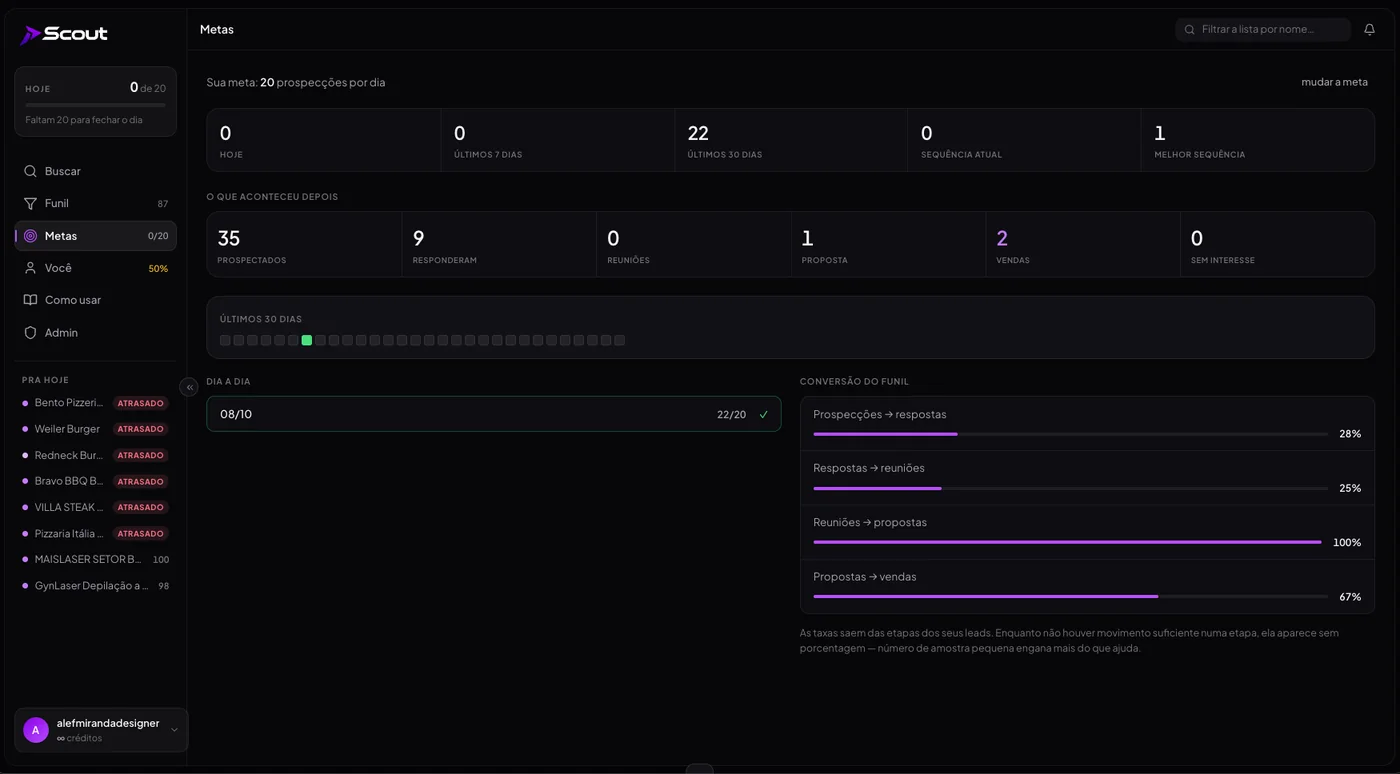
Task: Click the 1 Proposta stat card
Action: [888, 244]
